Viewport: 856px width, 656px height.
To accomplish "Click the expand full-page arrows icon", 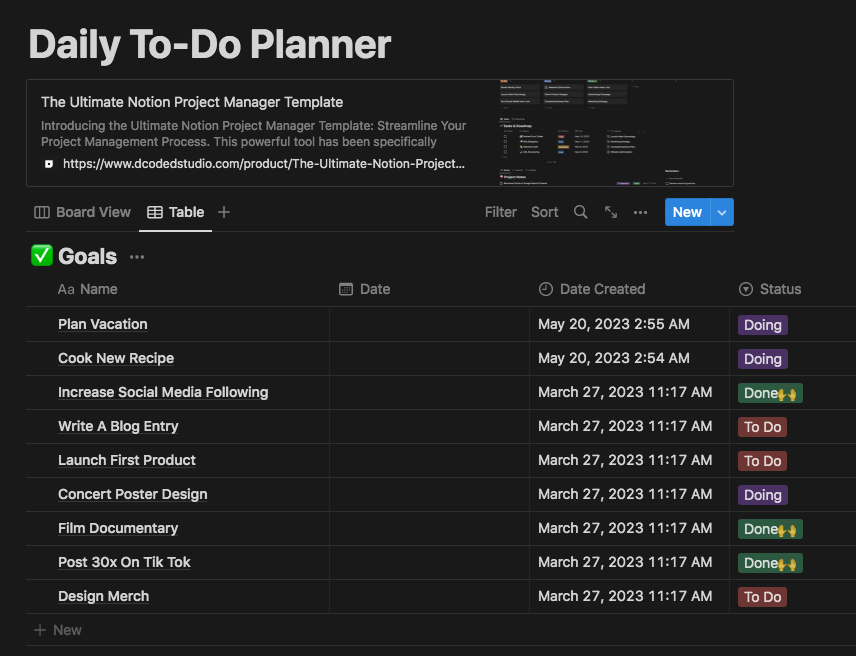I will click(611, 212).
